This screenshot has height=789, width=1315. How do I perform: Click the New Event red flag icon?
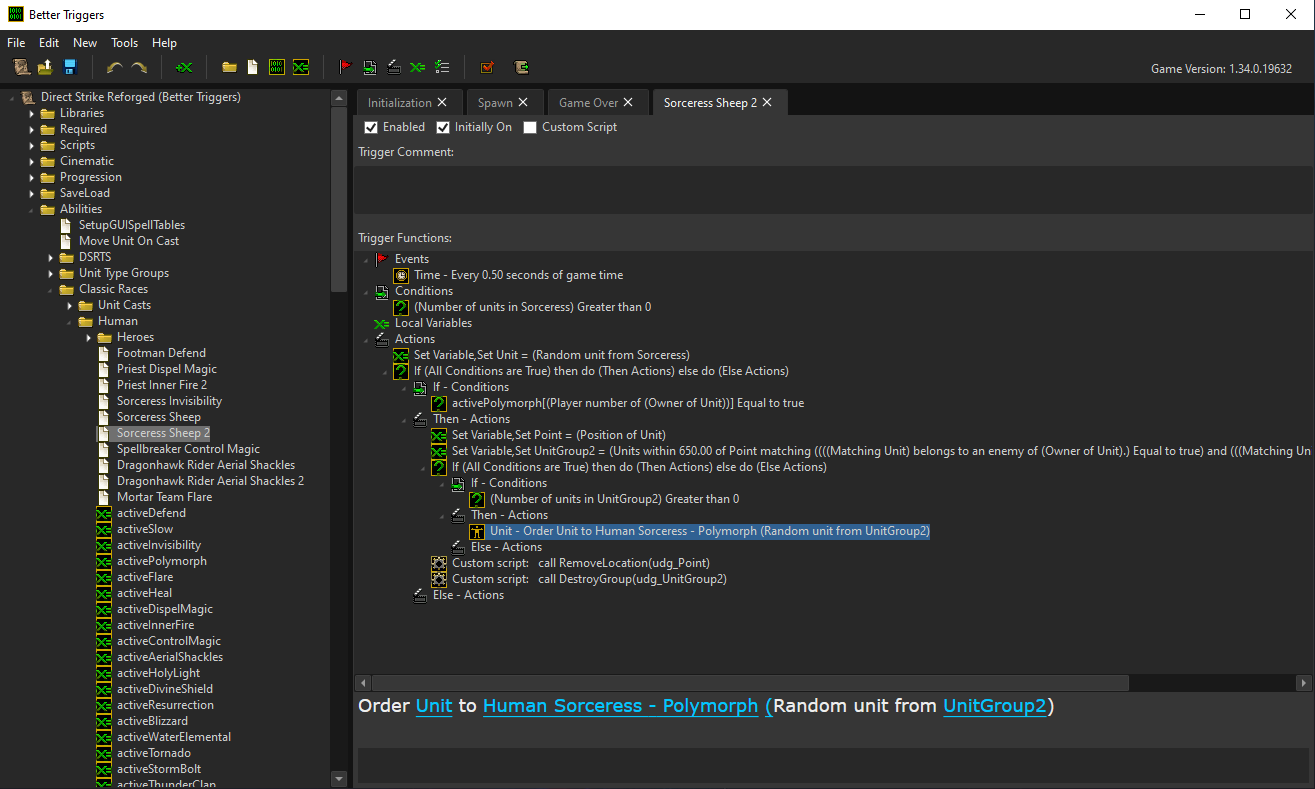pyautogui.click(x=345, y=67)
